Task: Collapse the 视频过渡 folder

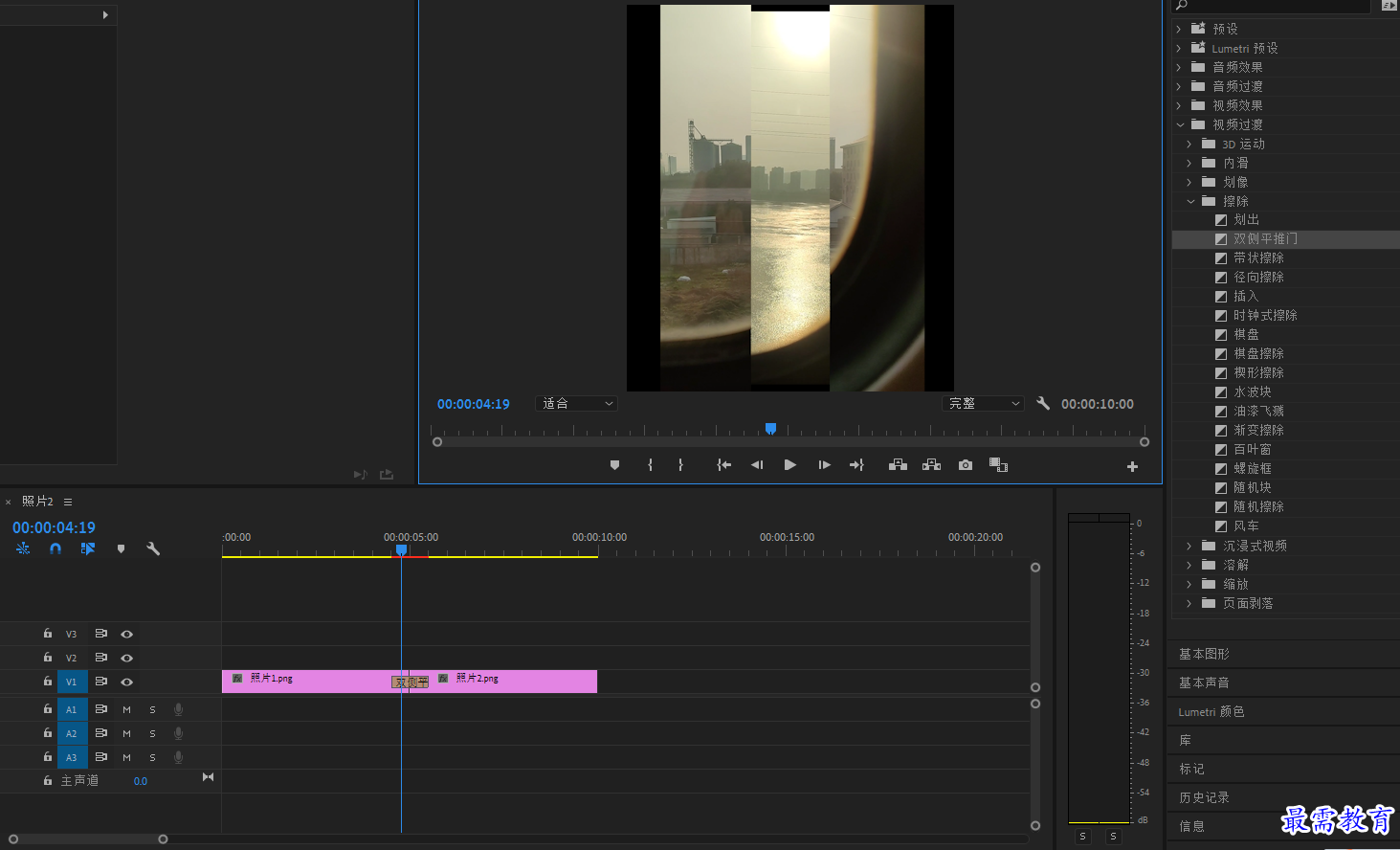Action: 1180,124
